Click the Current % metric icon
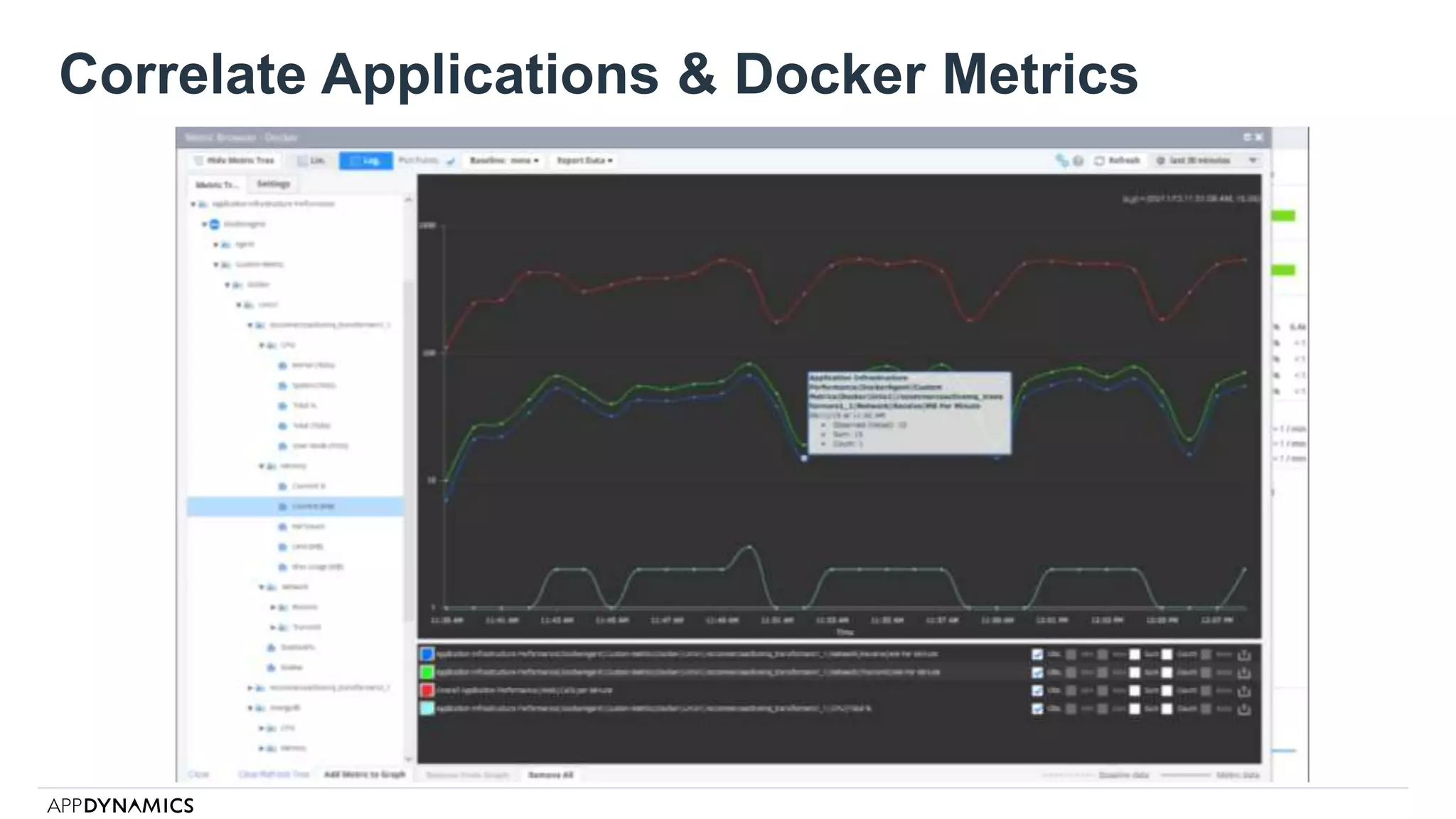This screenshot has width=1456, height=819. [282, 486]
